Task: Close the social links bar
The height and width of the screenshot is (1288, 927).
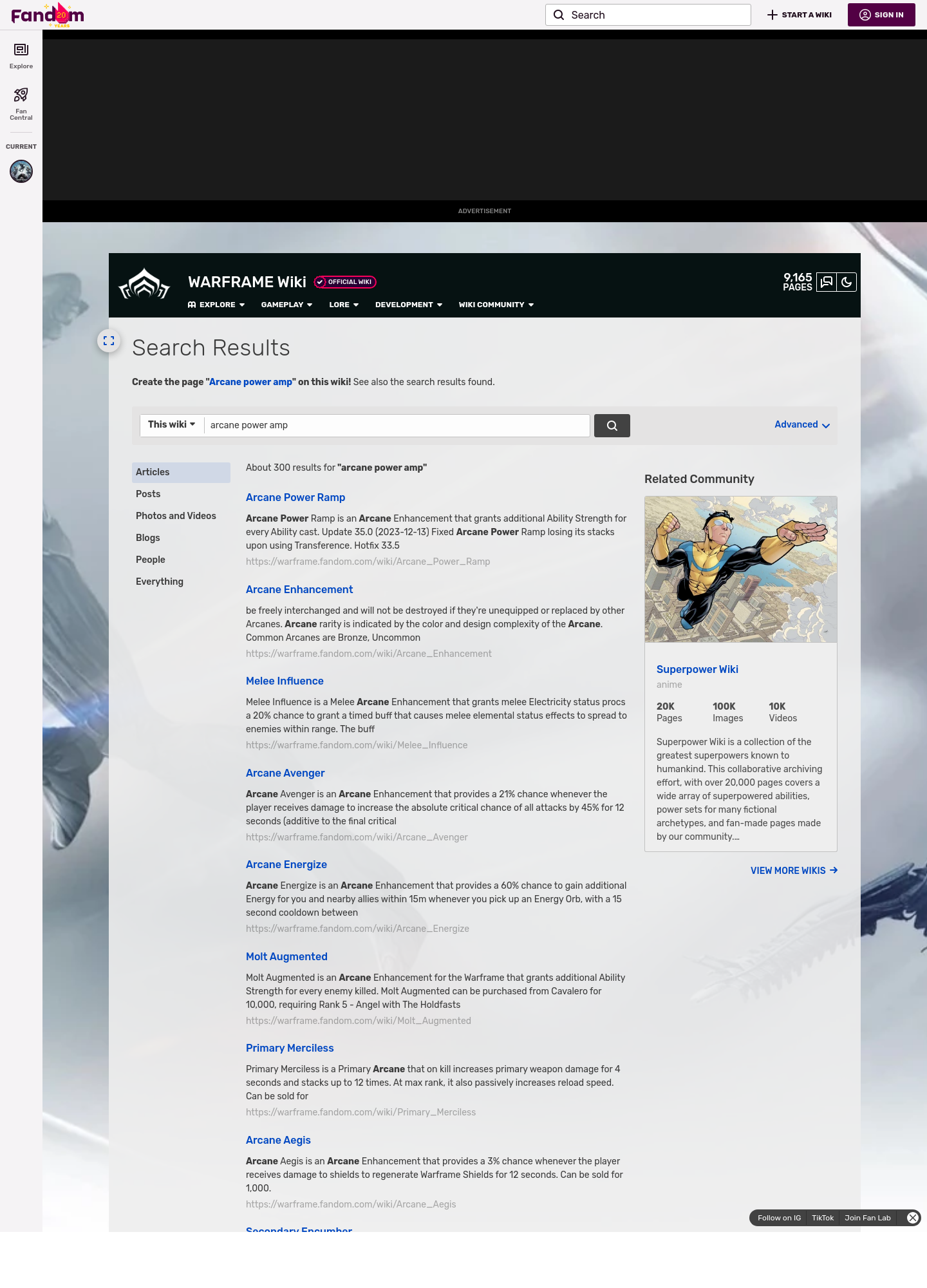Action: click(912, 1218)
